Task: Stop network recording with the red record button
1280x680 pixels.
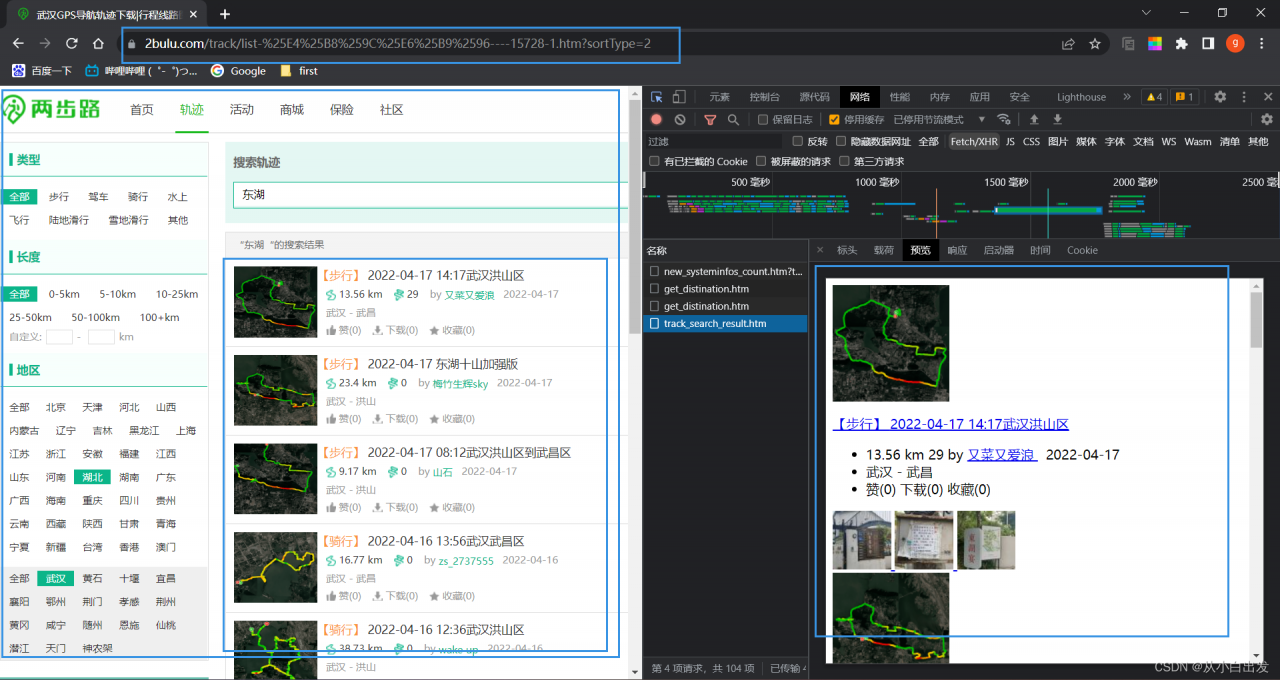Action: tap(657, 119)
